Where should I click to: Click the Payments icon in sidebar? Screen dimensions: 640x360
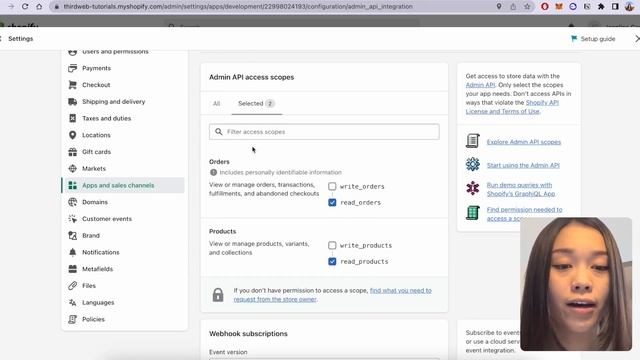coord(73,68)
